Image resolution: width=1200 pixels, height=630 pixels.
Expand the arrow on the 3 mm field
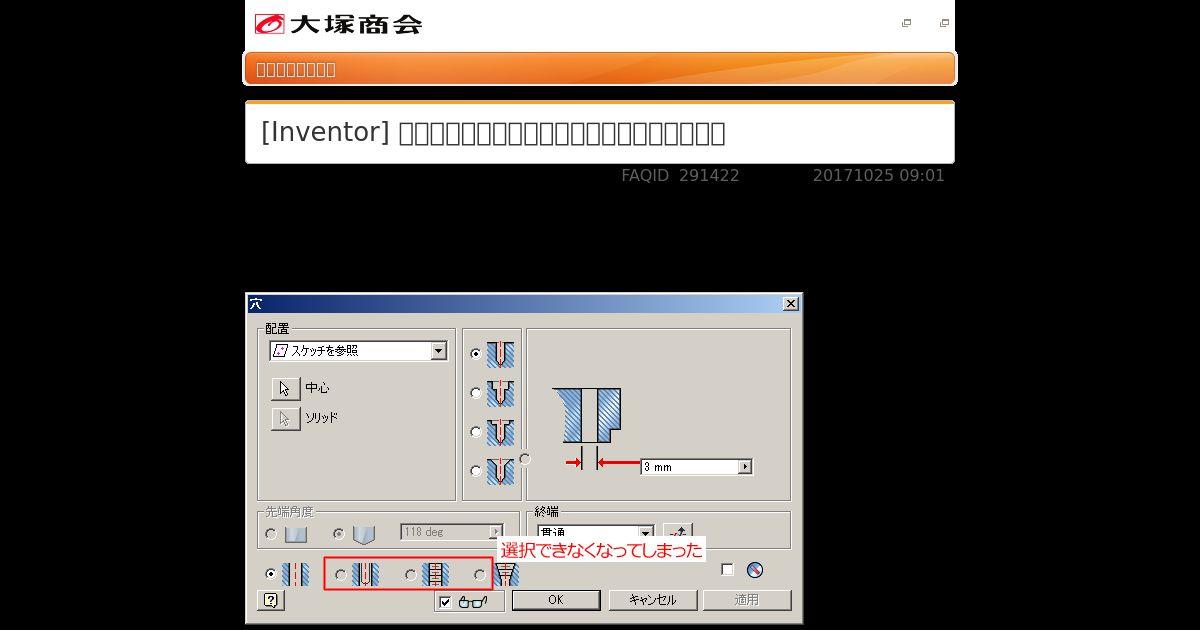pos(745,467)
